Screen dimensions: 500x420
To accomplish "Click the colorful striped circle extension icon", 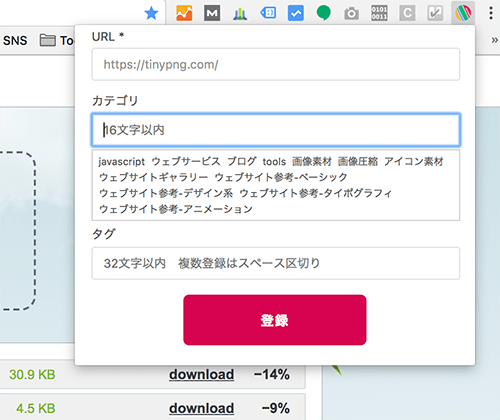I will click(463, 13).
